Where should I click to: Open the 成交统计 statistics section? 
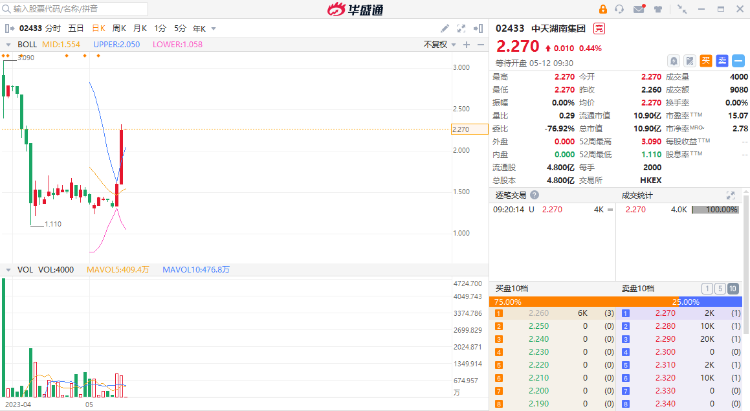[637, 195]
